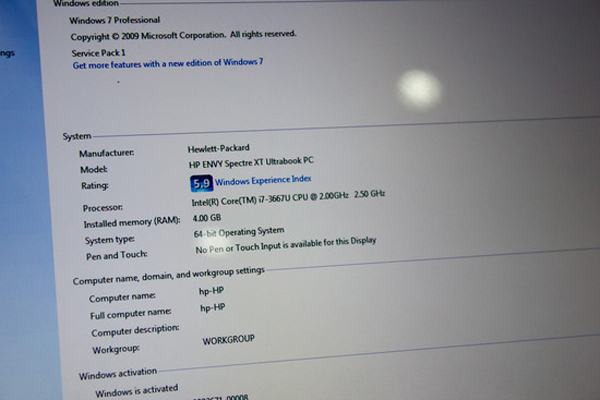Image resolution: width=600 pixels, height=400 pixels.
Task: Click the '4.00 GB' installed memory value
Action: point(207,218)
